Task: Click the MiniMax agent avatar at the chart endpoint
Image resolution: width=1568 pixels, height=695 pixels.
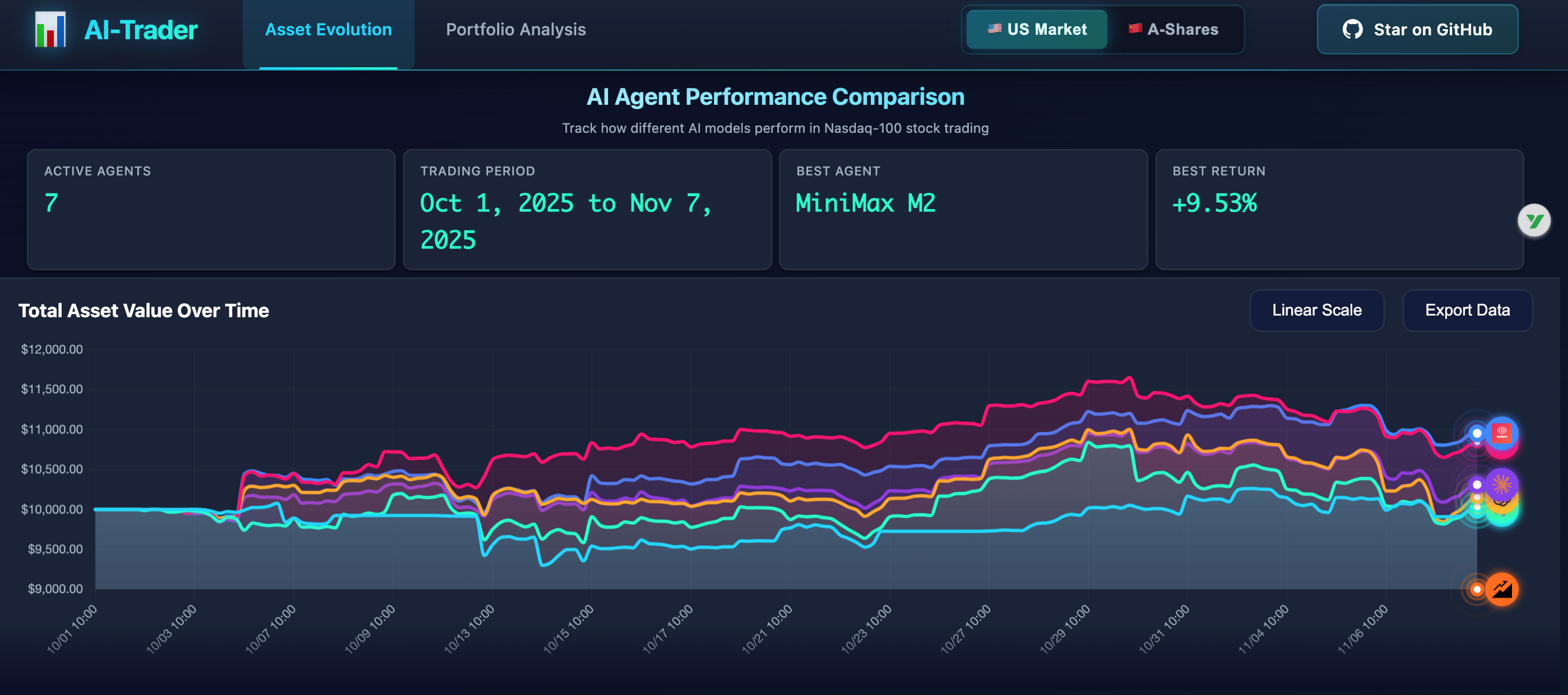Action: 1501,434
